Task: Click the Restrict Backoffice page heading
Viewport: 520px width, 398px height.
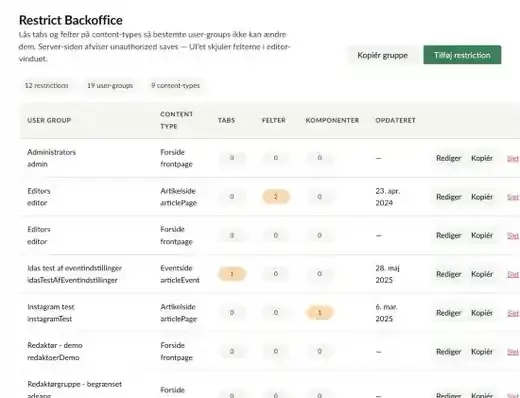Action: coord(71,20)
